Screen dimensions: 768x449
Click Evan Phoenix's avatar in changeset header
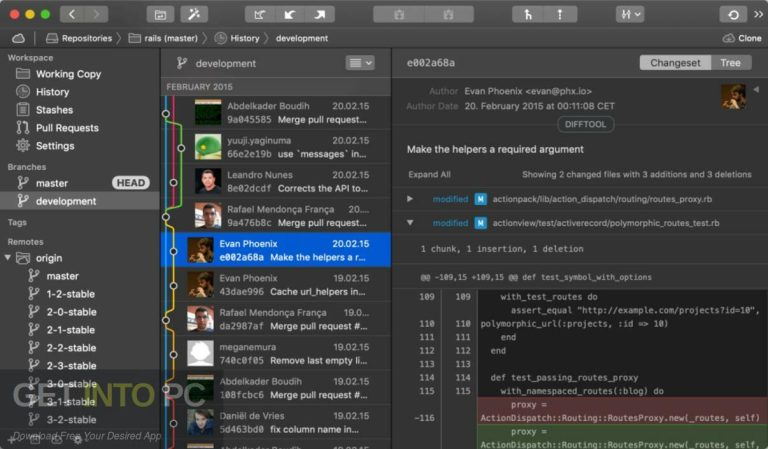coord(734,96)
